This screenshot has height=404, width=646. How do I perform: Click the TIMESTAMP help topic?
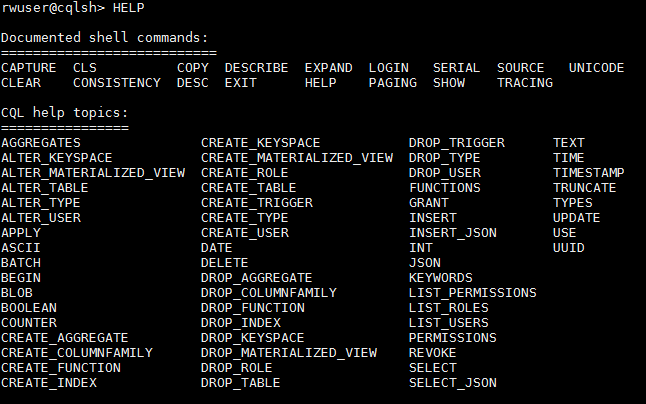click(x=589, y=173)
